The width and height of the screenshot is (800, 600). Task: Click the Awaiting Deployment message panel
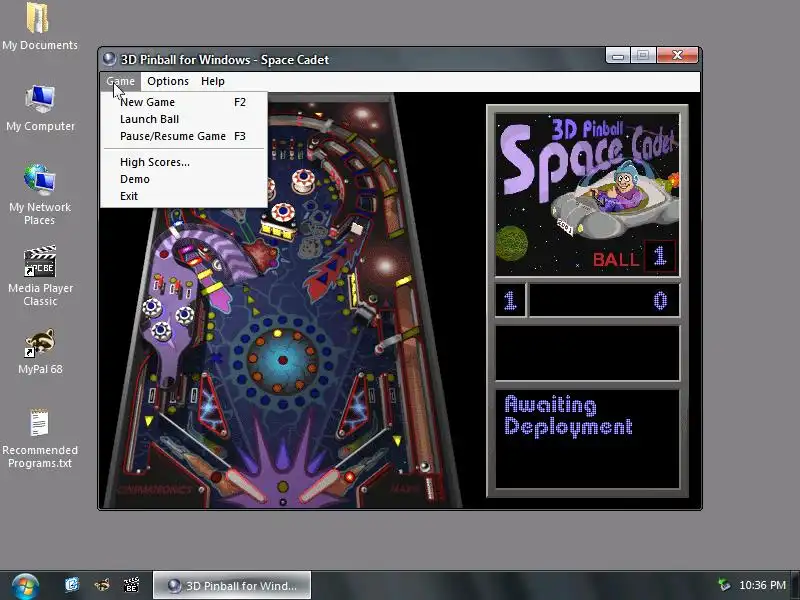(x=587, y=440)
